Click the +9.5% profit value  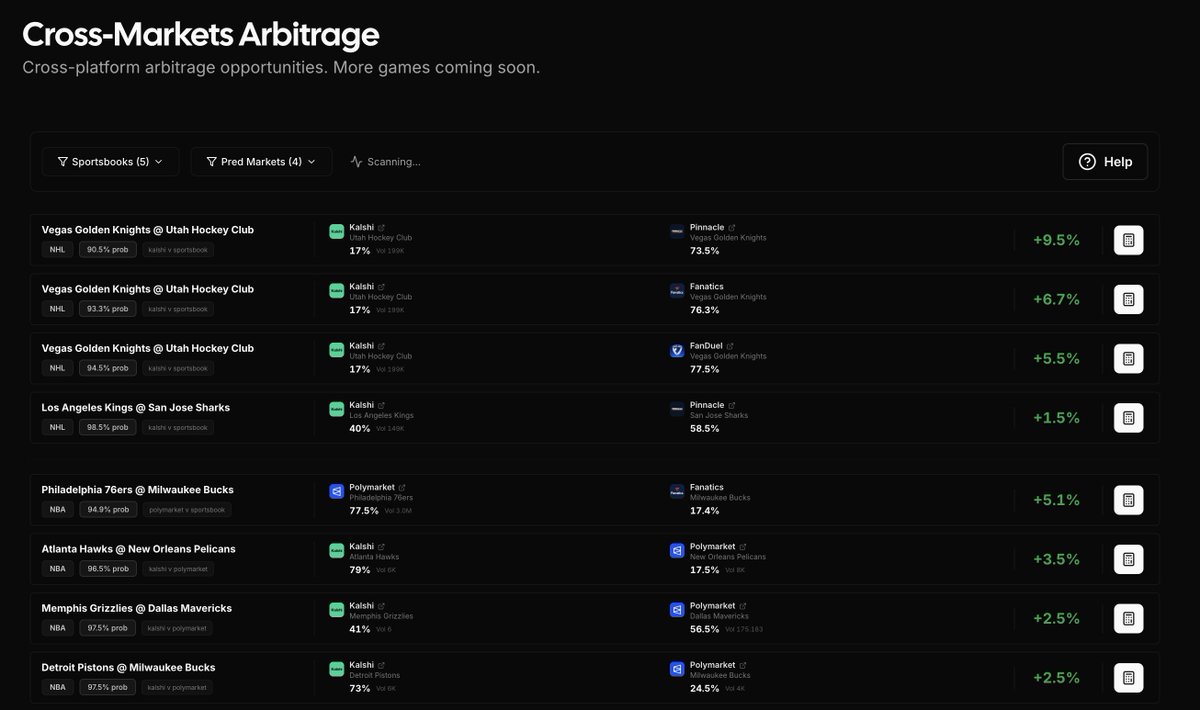pos(1056,240)
